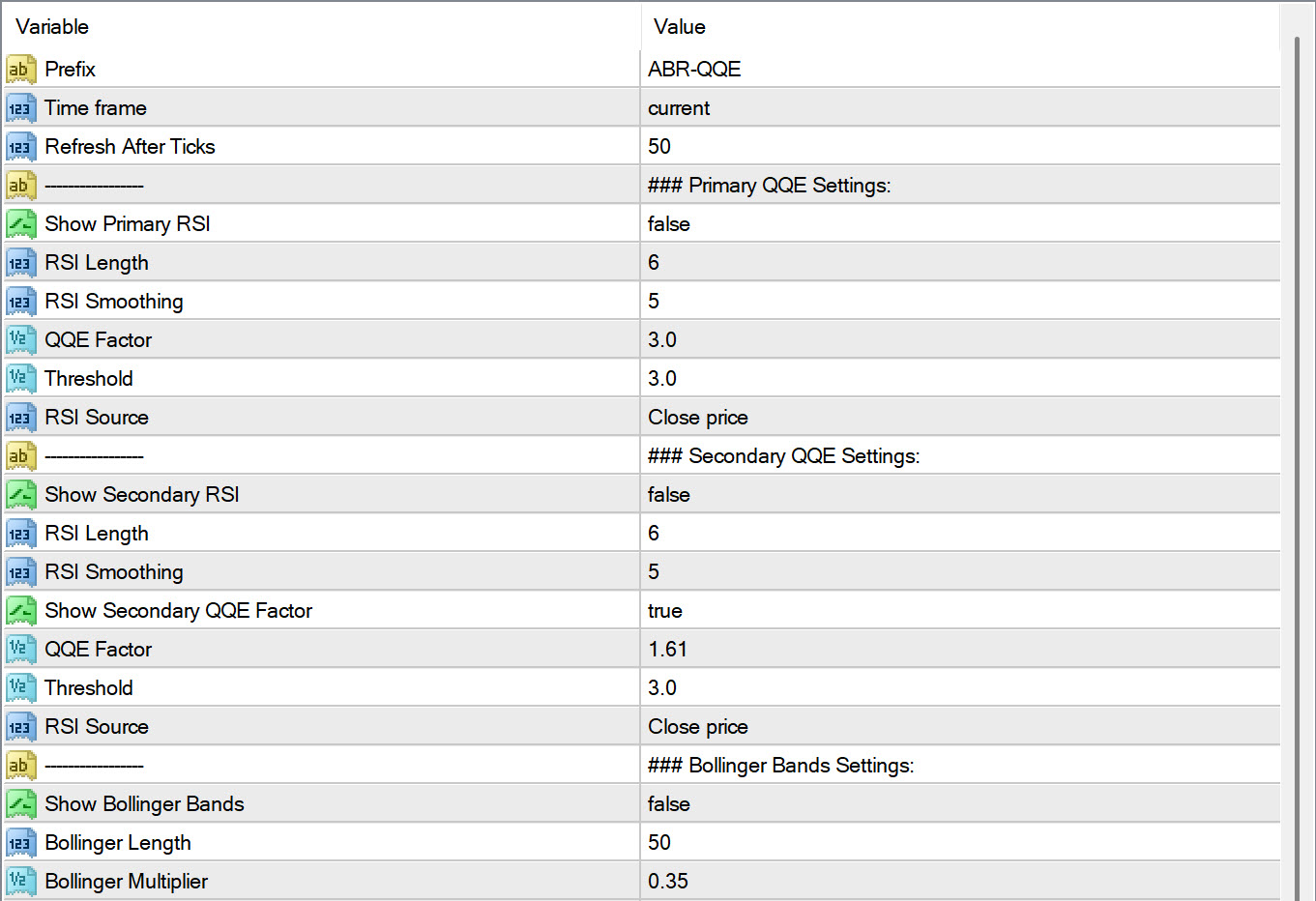This screenshot has width=1316, height=901.
Task: Toggle the Show Primary RSI false value
Action: click(x=669, y=223)
